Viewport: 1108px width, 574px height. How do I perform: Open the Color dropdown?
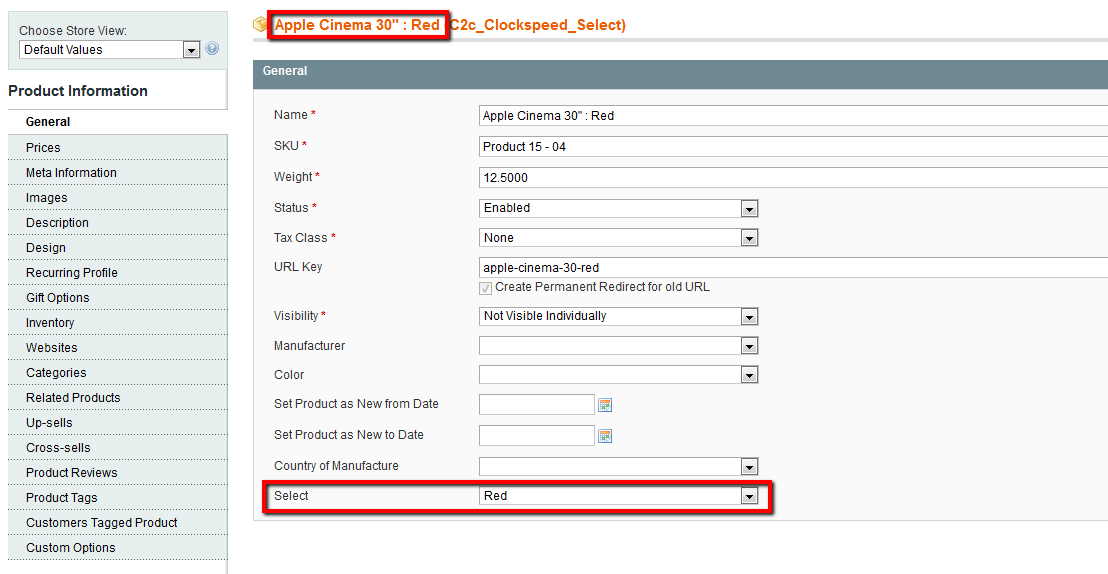point(618,375)
